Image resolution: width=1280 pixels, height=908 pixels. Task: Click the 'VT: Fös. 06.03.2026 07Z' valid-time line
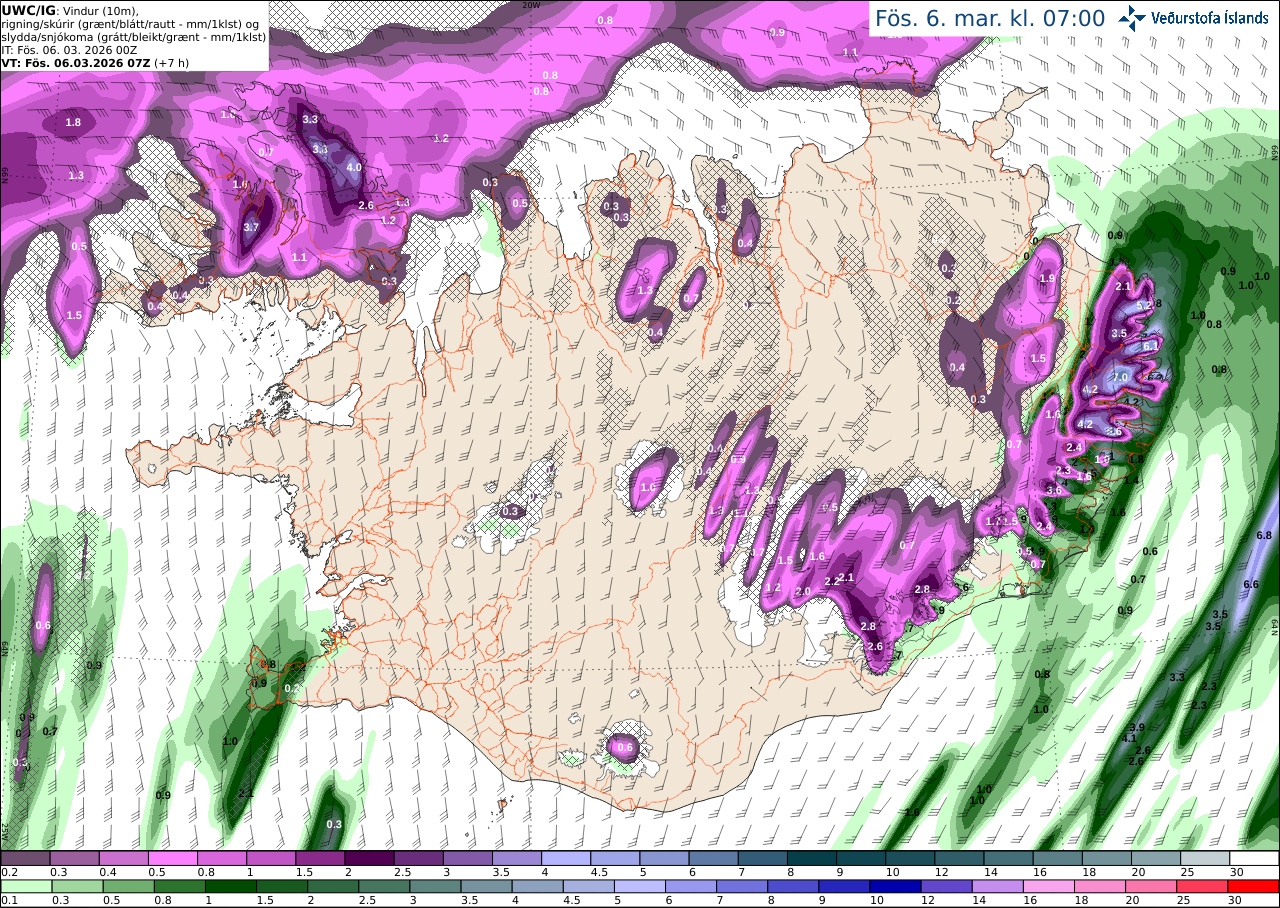coord(76,61)
